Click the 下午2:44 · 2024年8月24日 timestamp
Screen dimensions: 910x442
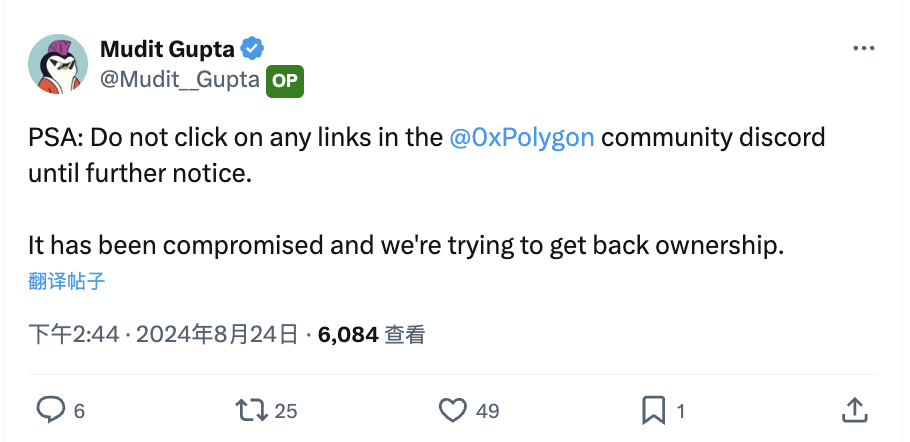[x=163, y=334]
